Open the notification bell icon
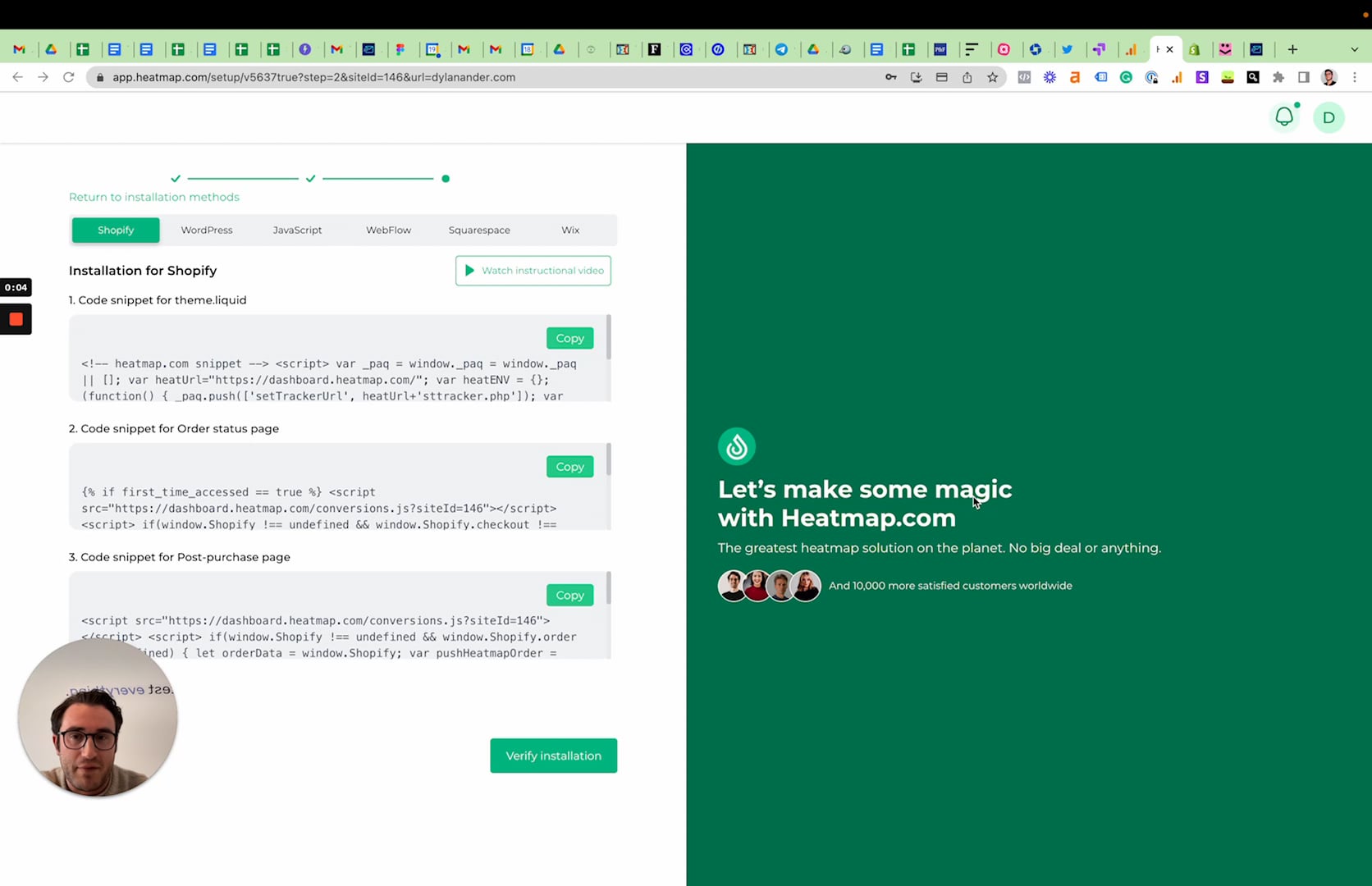Image resolution: width=1372 pixels, height=886 pixels. [x=1284, y=116]
